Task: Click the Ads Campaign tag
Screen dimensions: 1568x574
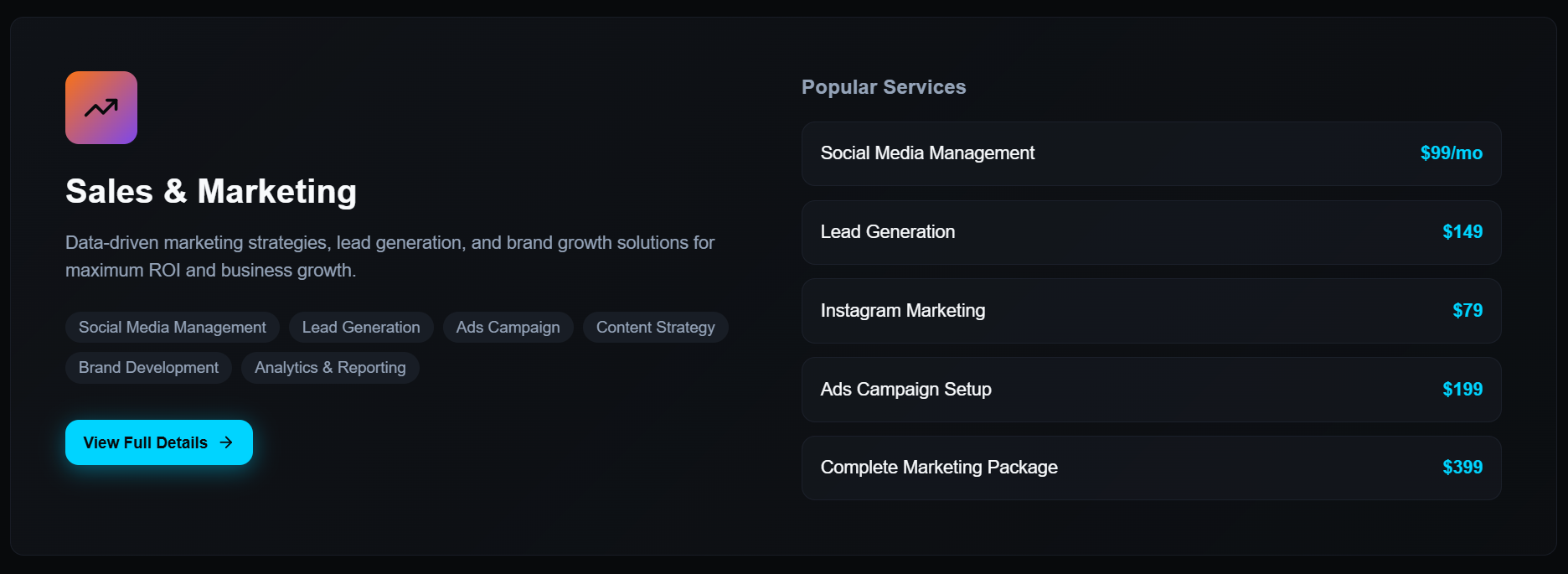Action: point(507,327)
